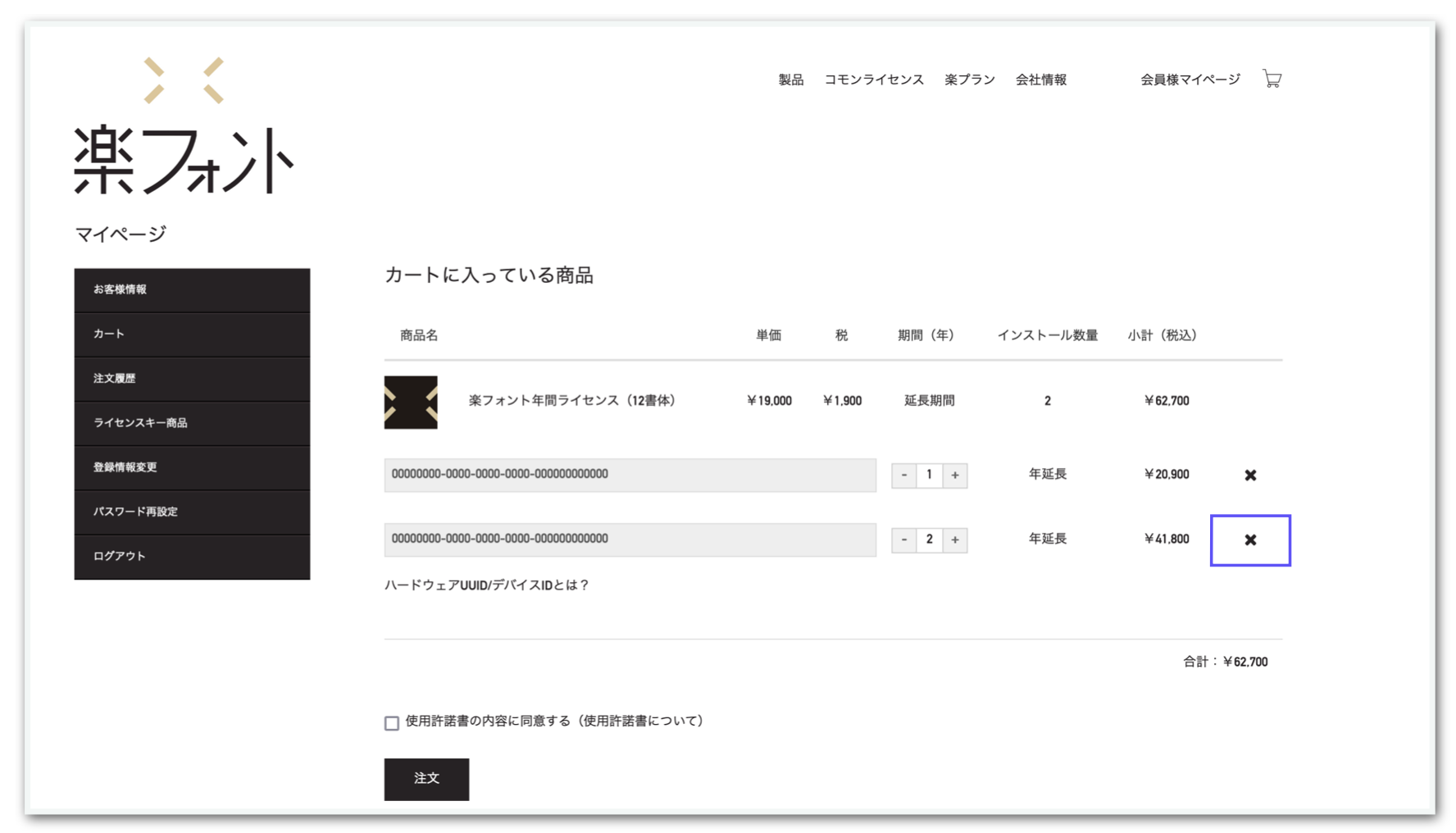Decrease years for the second license row
The width and height of the screenshot is (1456, 833).
point(903,539)
